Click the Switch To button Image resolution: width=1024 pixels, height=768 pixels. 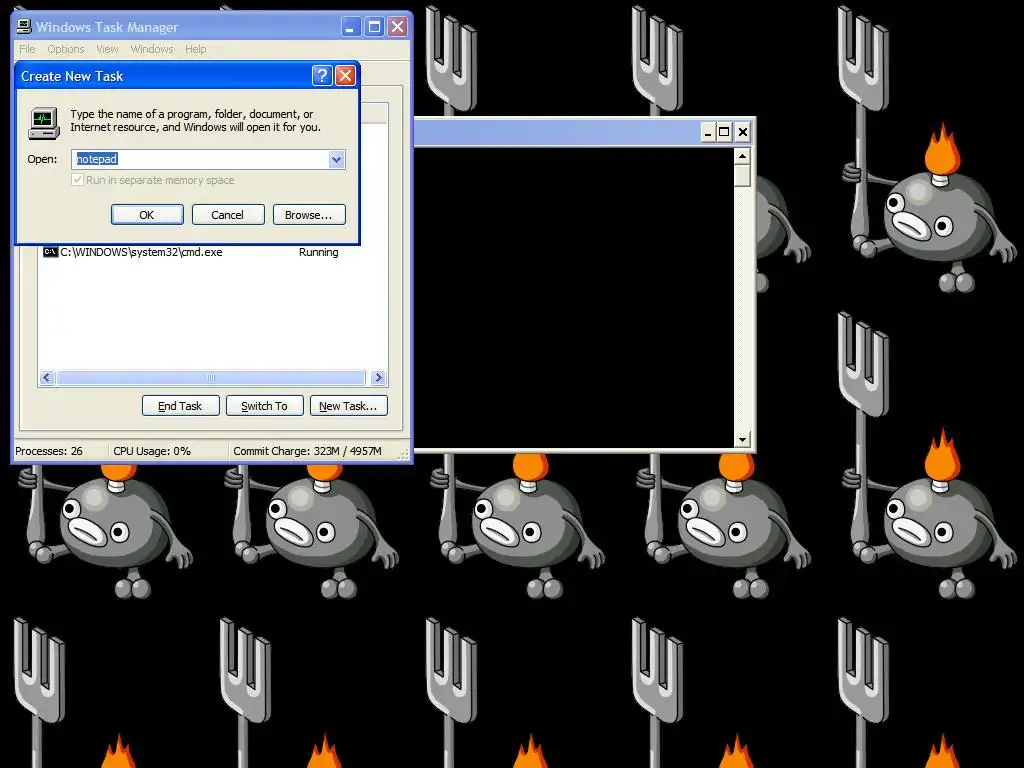pos(264,406)
